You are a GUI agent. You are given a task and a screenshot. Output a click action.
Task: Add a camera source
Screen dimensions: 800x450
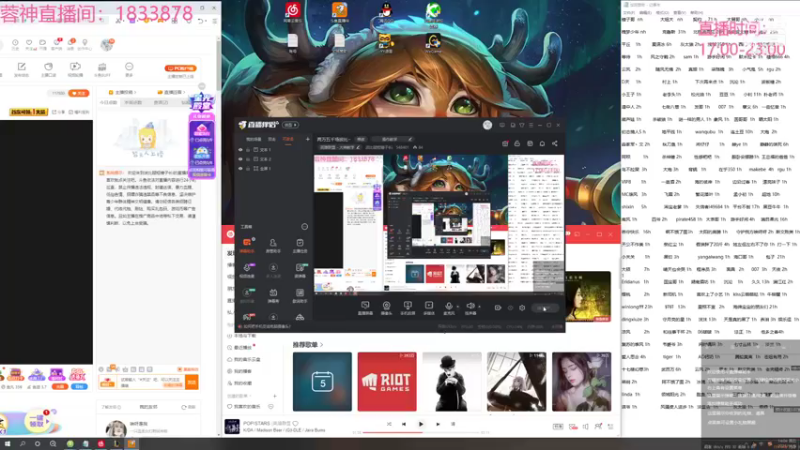[386, 308]
